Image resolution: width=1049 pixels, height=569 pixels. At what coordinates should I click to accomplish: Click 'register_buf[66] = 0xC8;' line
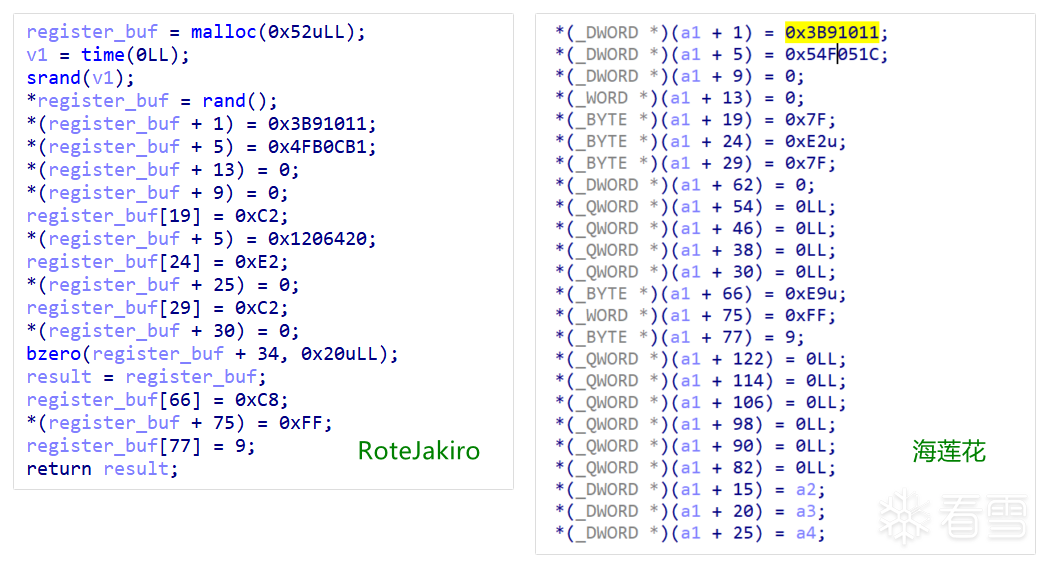[157, 399]
